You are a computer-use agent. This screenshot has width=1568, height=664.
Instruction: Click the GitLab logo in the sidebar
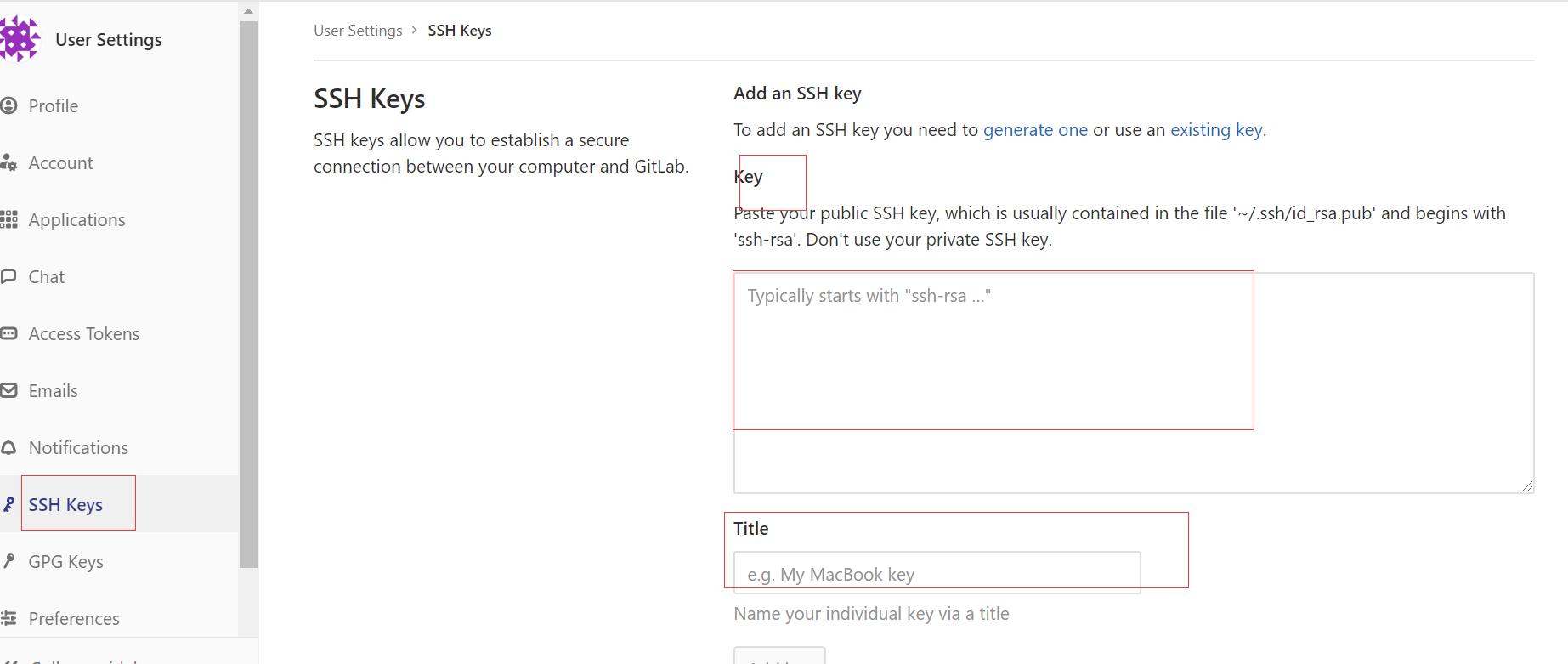19,39
